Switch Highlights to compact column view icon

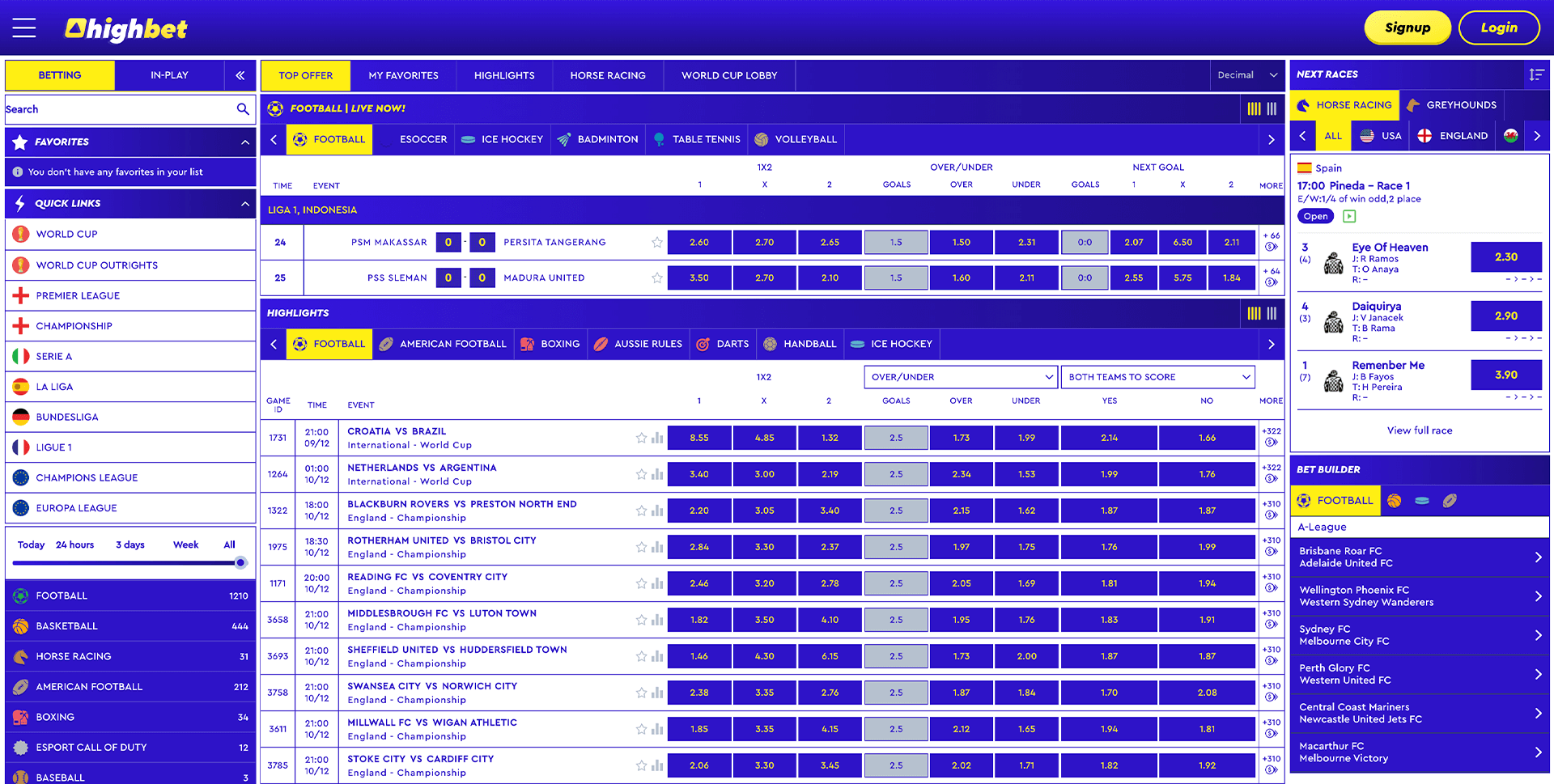pyautogui.click(x=1272, y=313)
